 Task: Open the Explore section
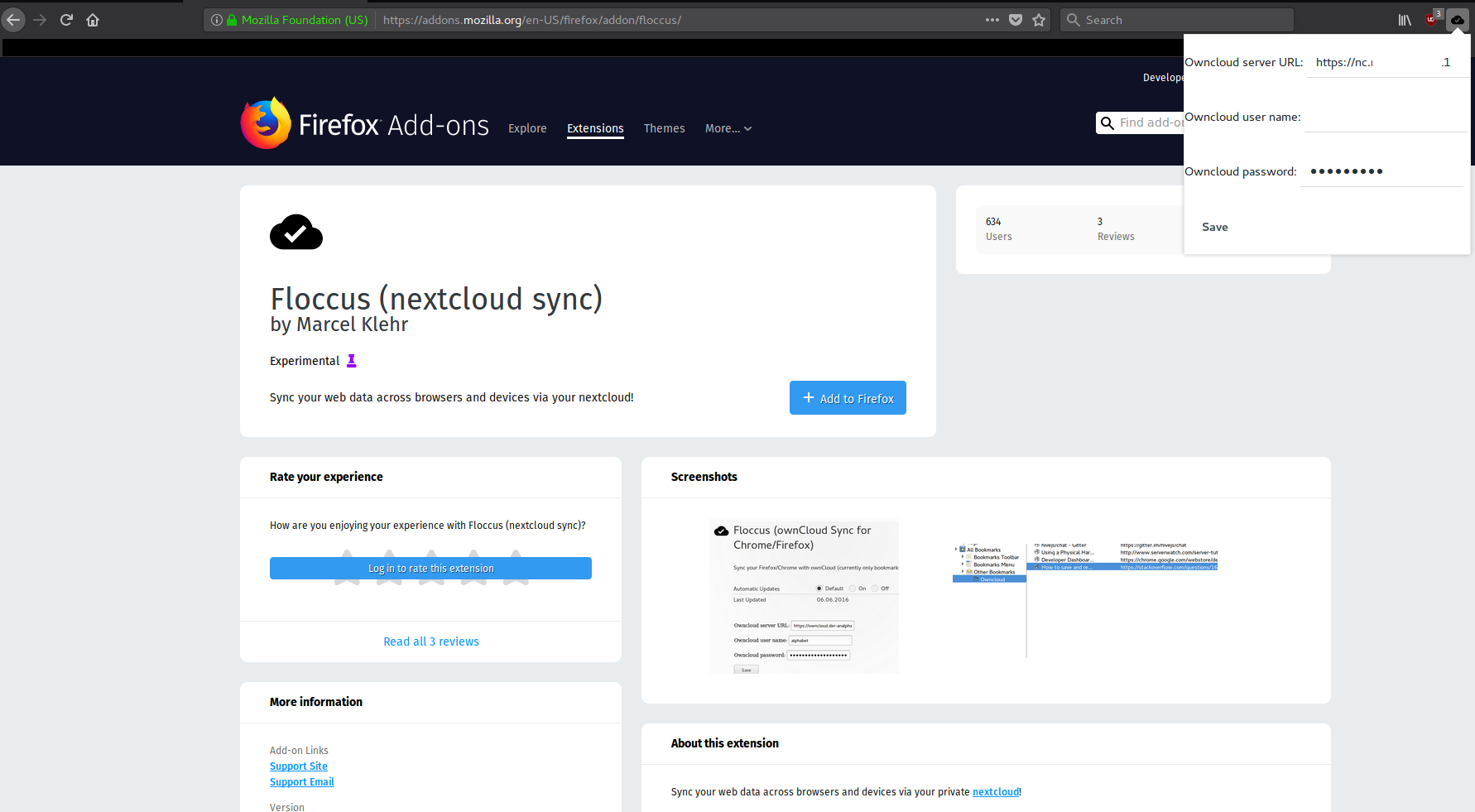(527, 128)
